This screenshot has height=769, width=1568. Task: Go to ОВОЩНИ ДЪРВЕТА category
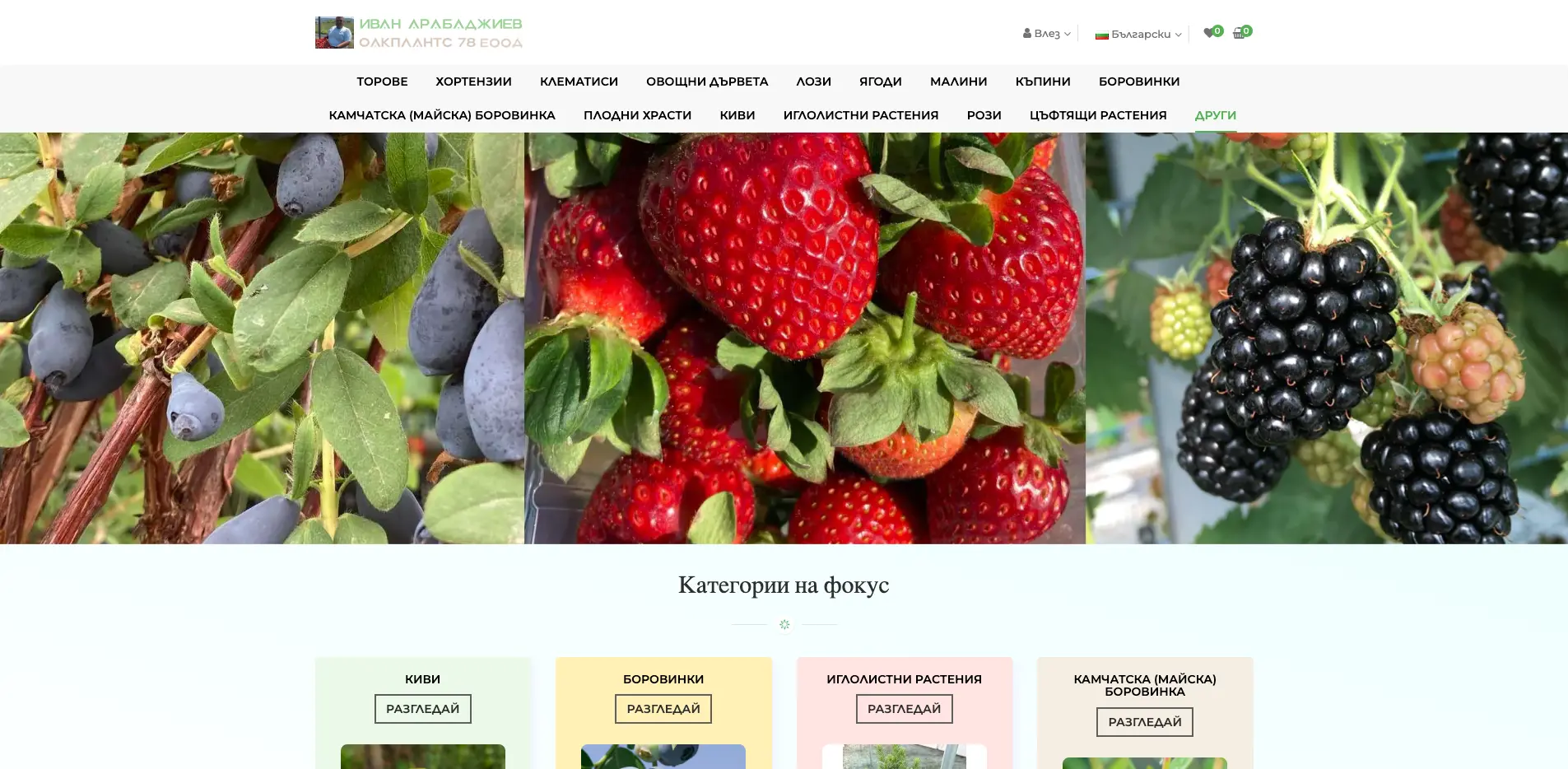coord(707,82)
